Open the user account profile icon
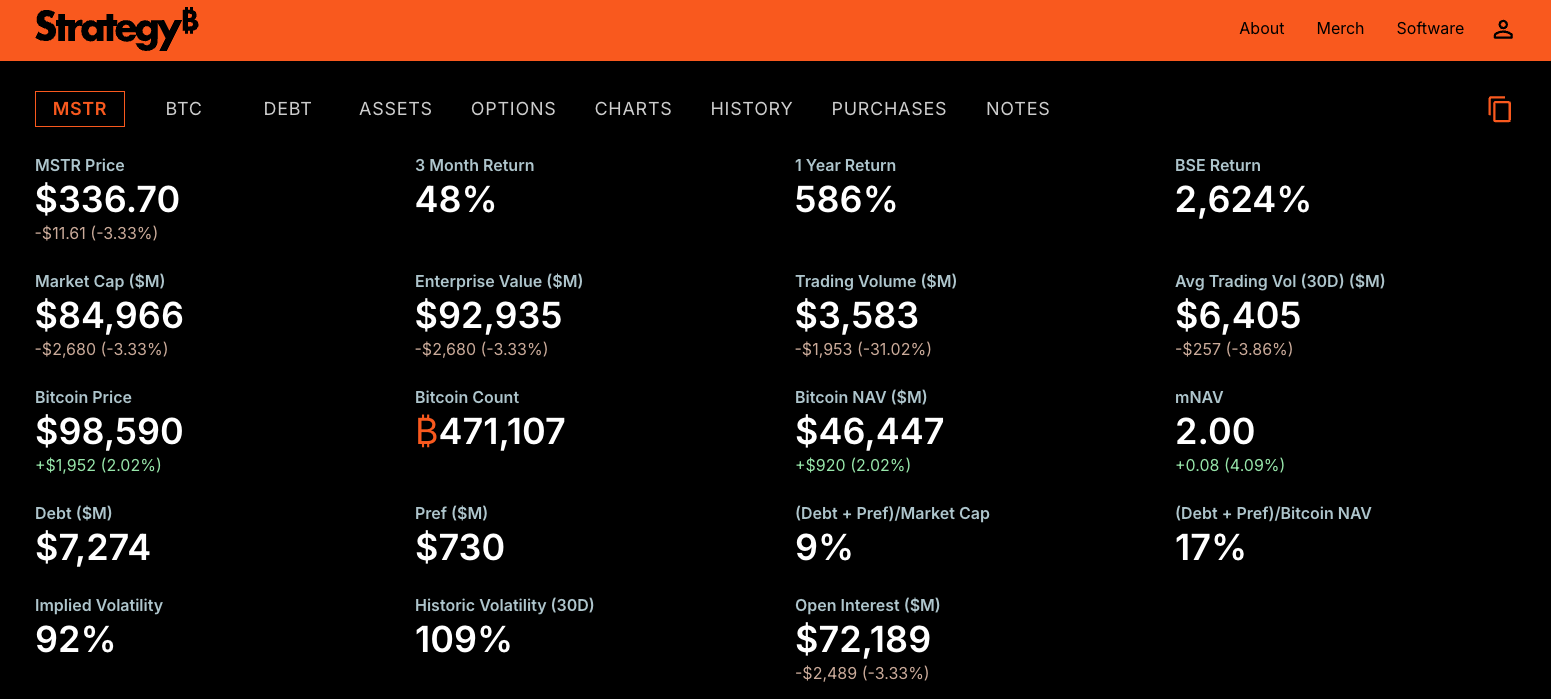The width and height of the screenshot is (1551, 699). [x=1503, y=29]
